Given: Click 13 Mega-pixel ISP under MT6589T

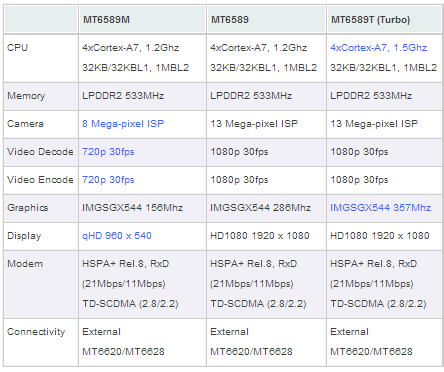Looking at the screenshot, I should [x=374, y=124].
